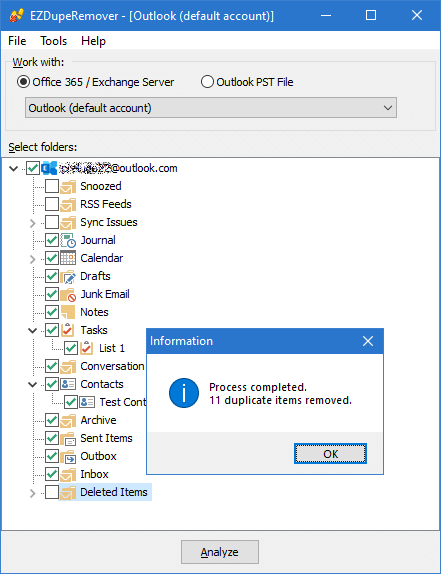Check the Snoozed folder checkbox
This screenshot has width=441, height=574.
[52, 186]
